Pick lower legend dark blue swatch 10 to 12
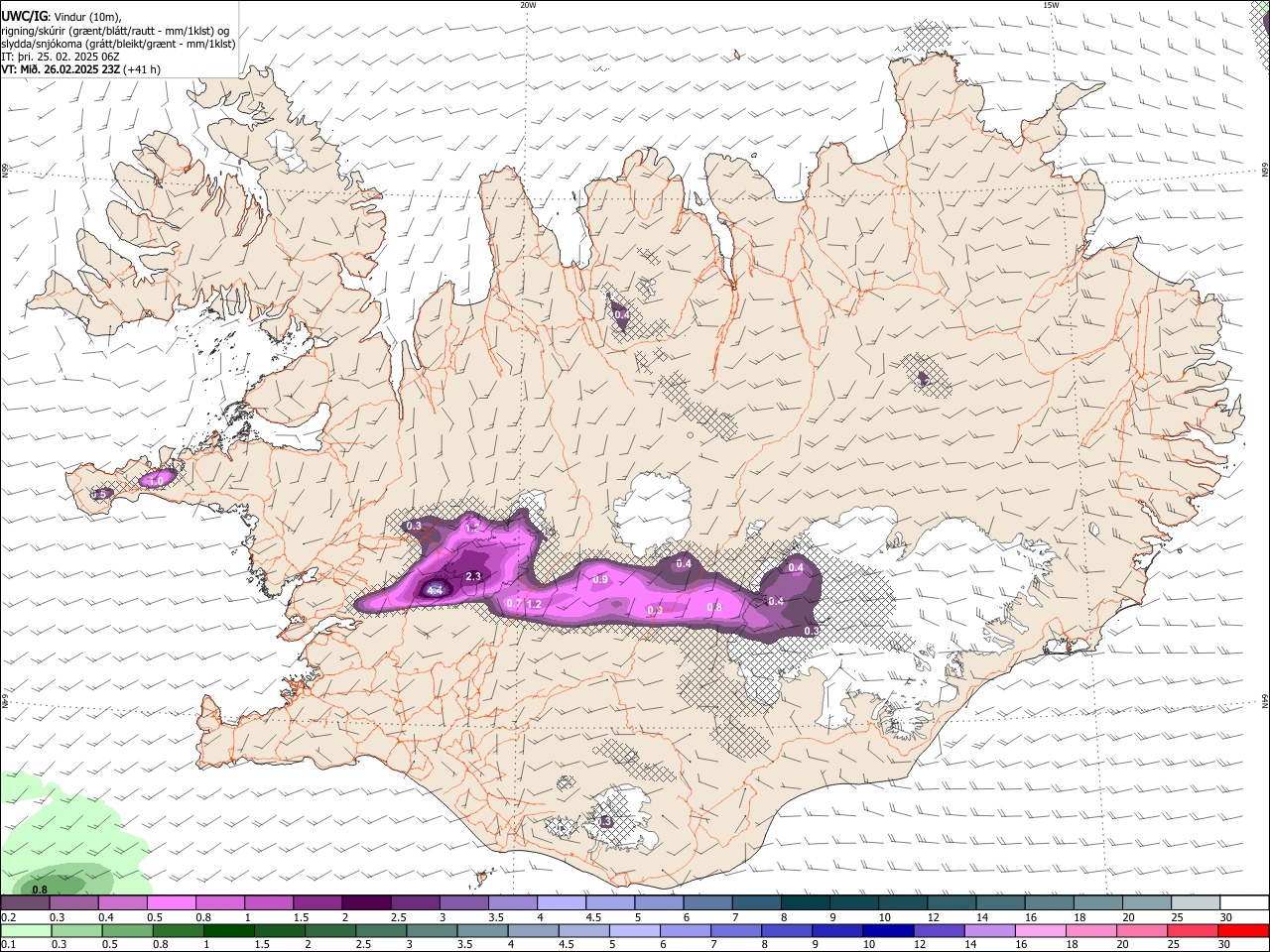This screenshot has height=952, width=1270. coord(887,930)
